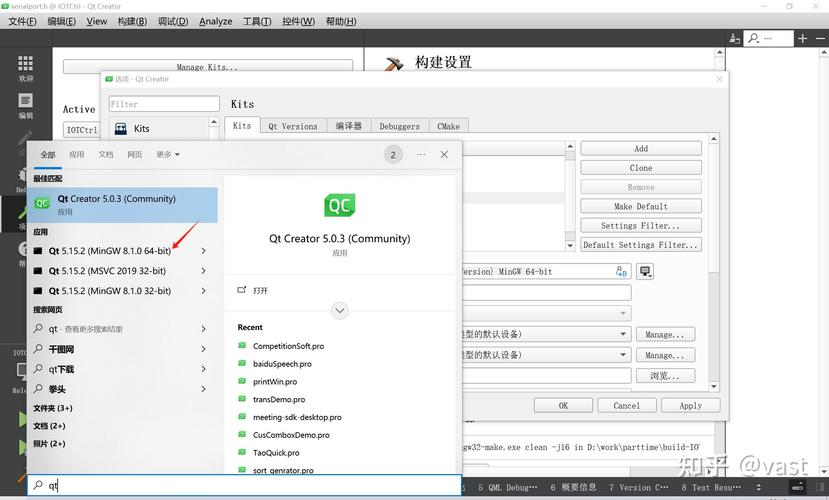Click Manage Kits... button in background window

tap(207, 67)
